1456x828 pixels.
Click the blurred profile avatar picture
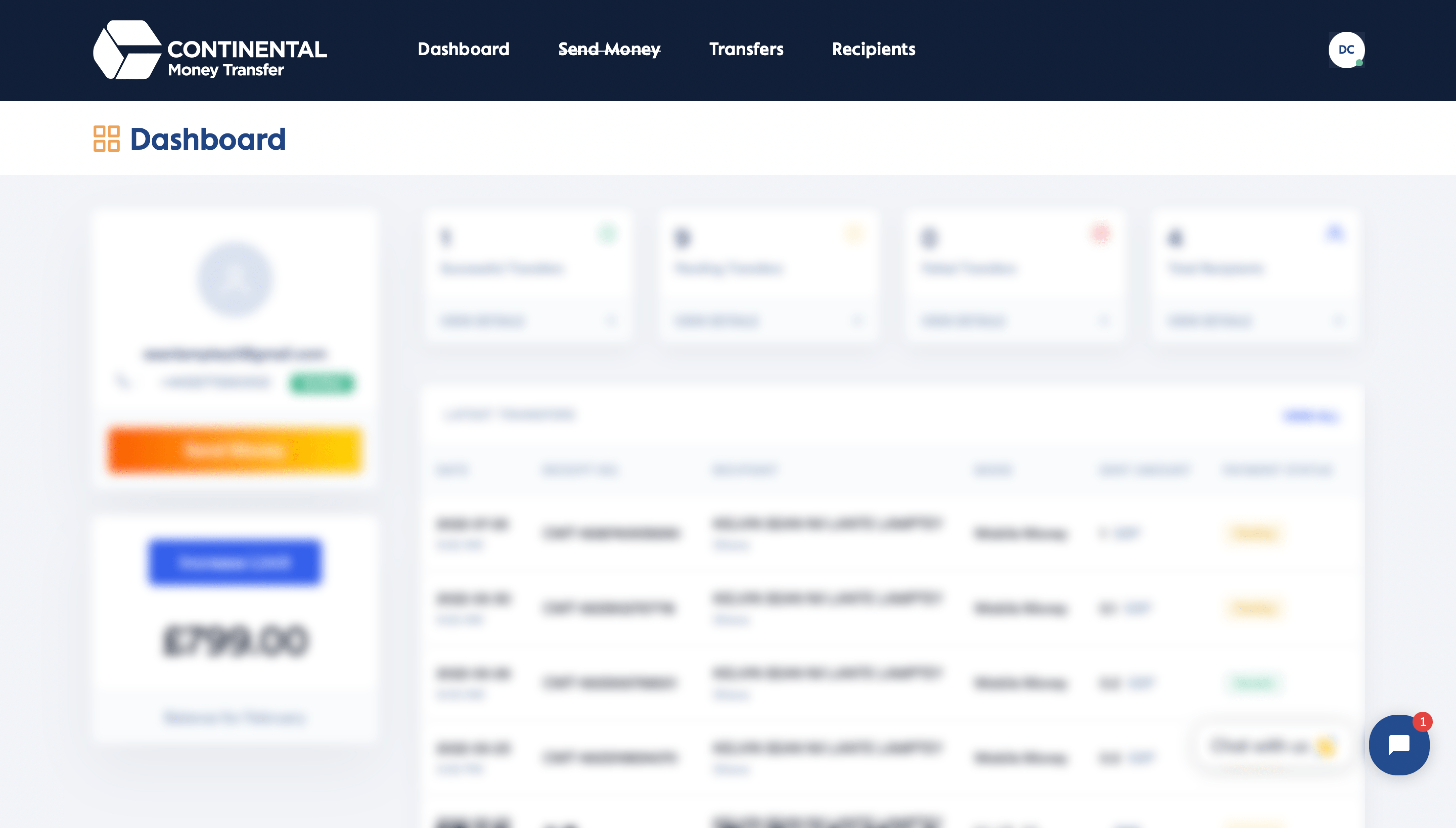pos(235,279)
